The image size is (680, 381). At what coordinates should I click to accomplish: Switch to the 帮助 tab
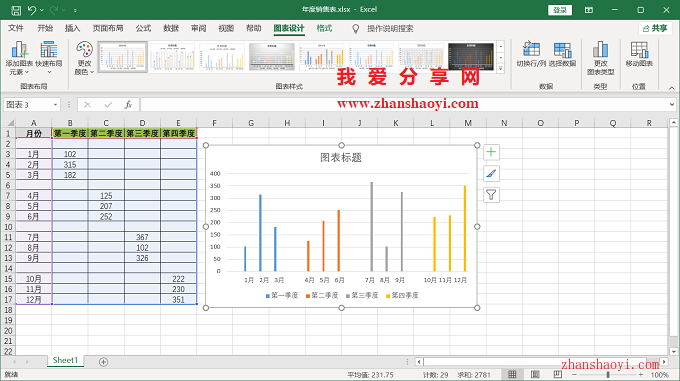[254, 28]
